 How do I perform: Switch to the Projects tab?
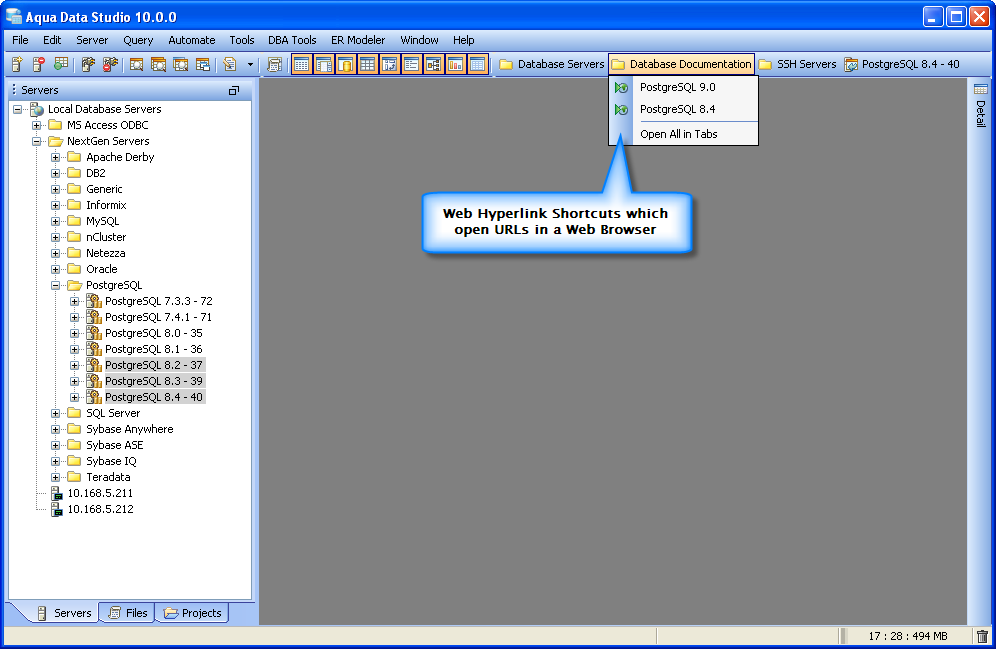pyautogui.click(x=192, y=613)
